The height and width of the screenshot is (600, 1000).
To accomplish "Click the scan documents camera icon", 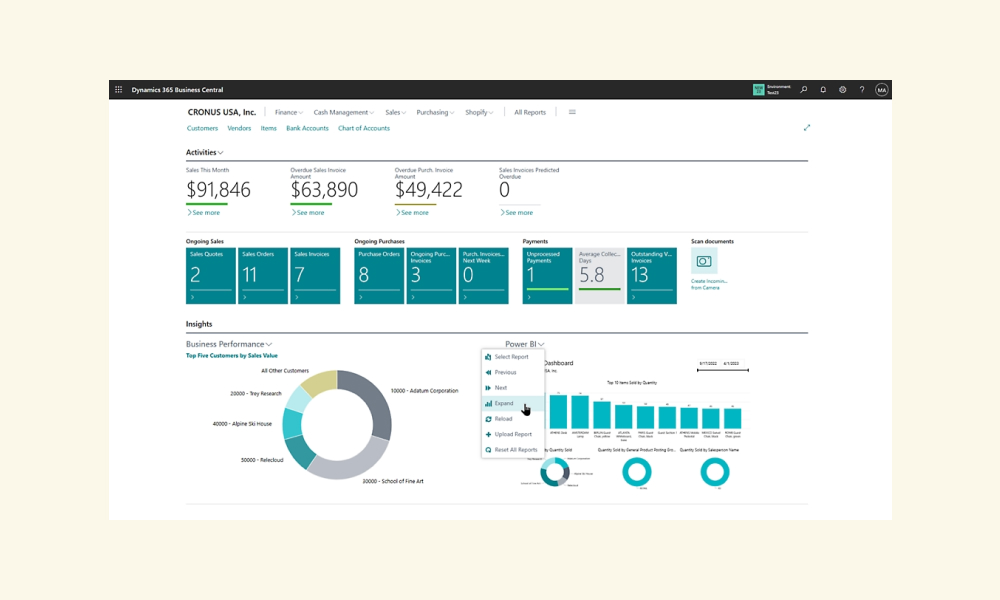I will [x=703, y=261].
